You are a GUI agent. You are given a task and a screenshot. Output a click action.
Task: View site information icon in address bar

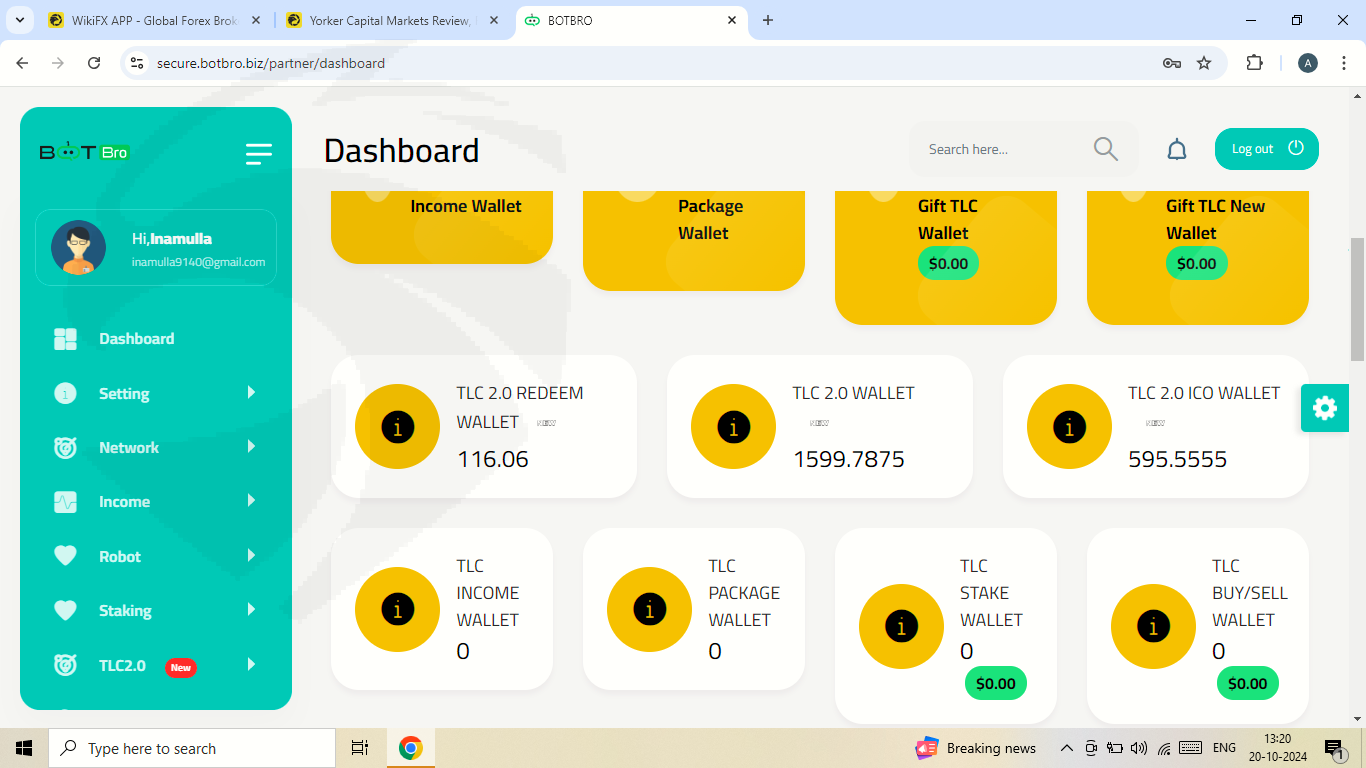coord(138,63)
